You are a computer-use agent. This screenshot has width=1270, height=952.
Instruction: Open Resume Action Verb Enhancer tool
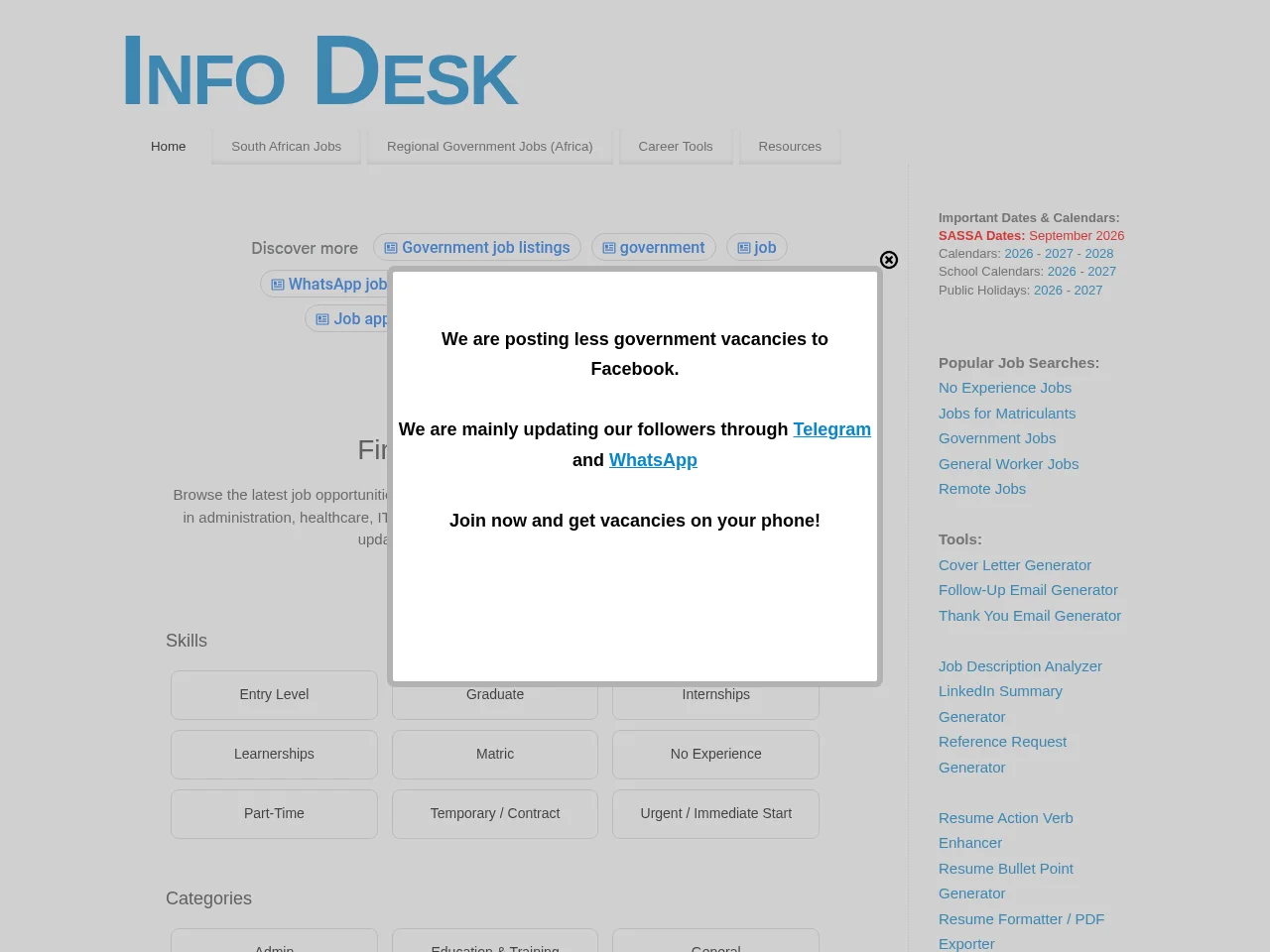(x=1006, y=830)
